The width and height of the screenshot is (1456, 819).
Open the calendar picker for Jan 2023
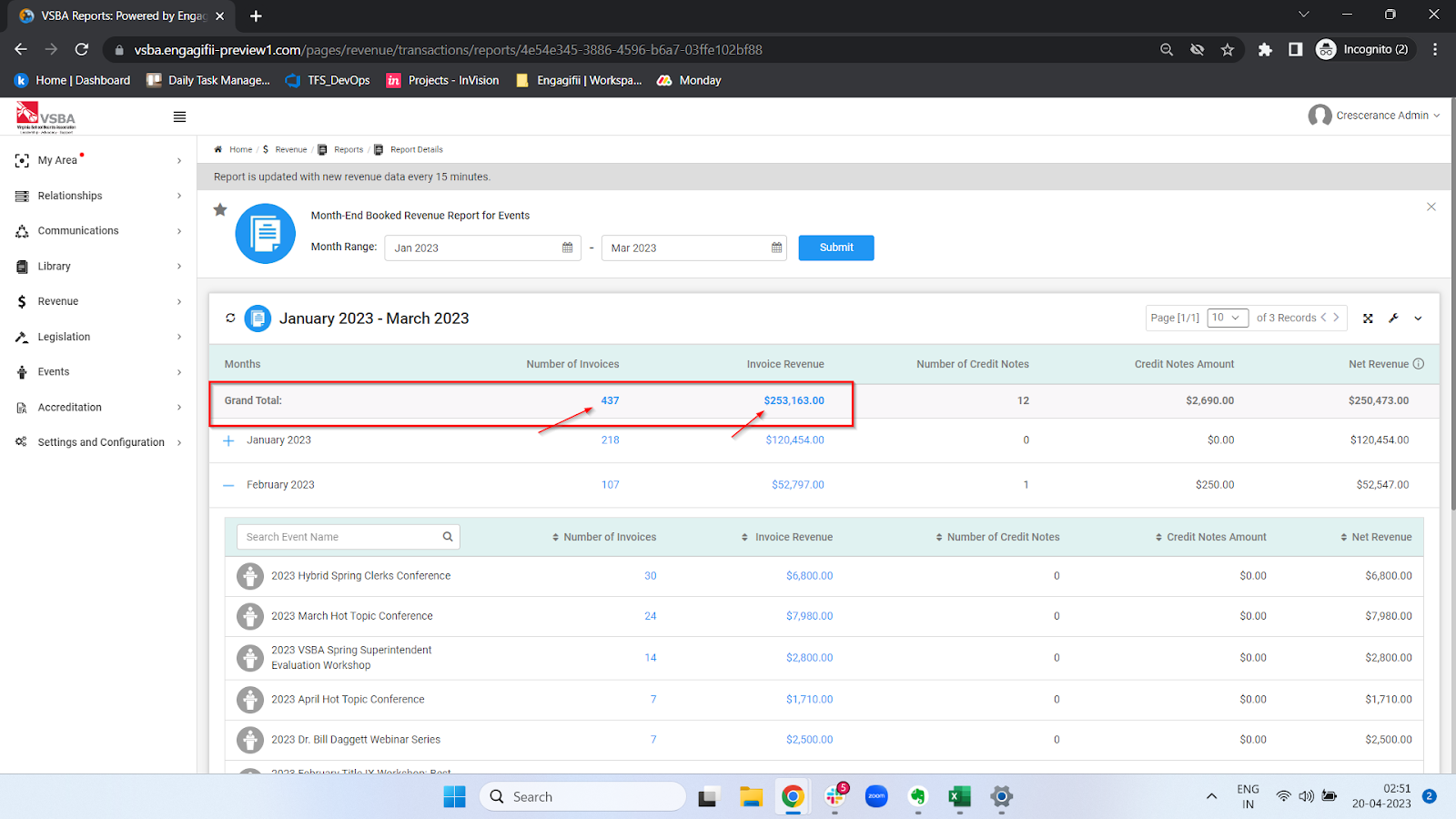coord(566,247)
